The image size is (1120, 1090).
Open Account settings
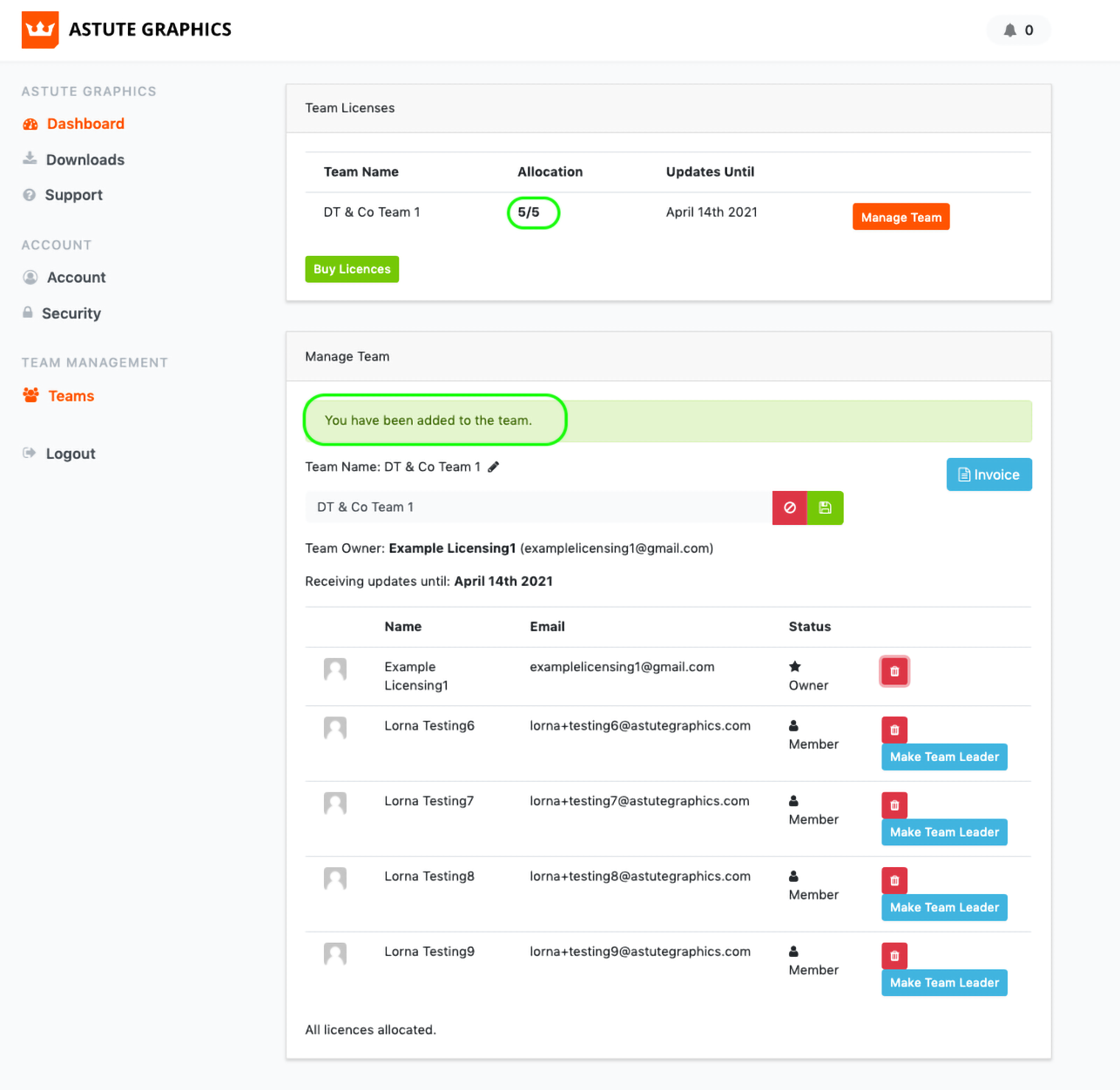(76, 278)
